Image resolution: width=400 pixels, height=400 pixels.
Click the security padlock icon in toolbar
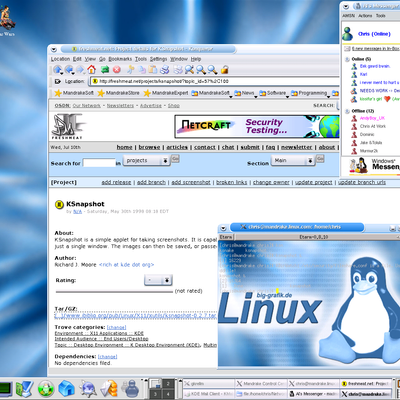(225, 70)
